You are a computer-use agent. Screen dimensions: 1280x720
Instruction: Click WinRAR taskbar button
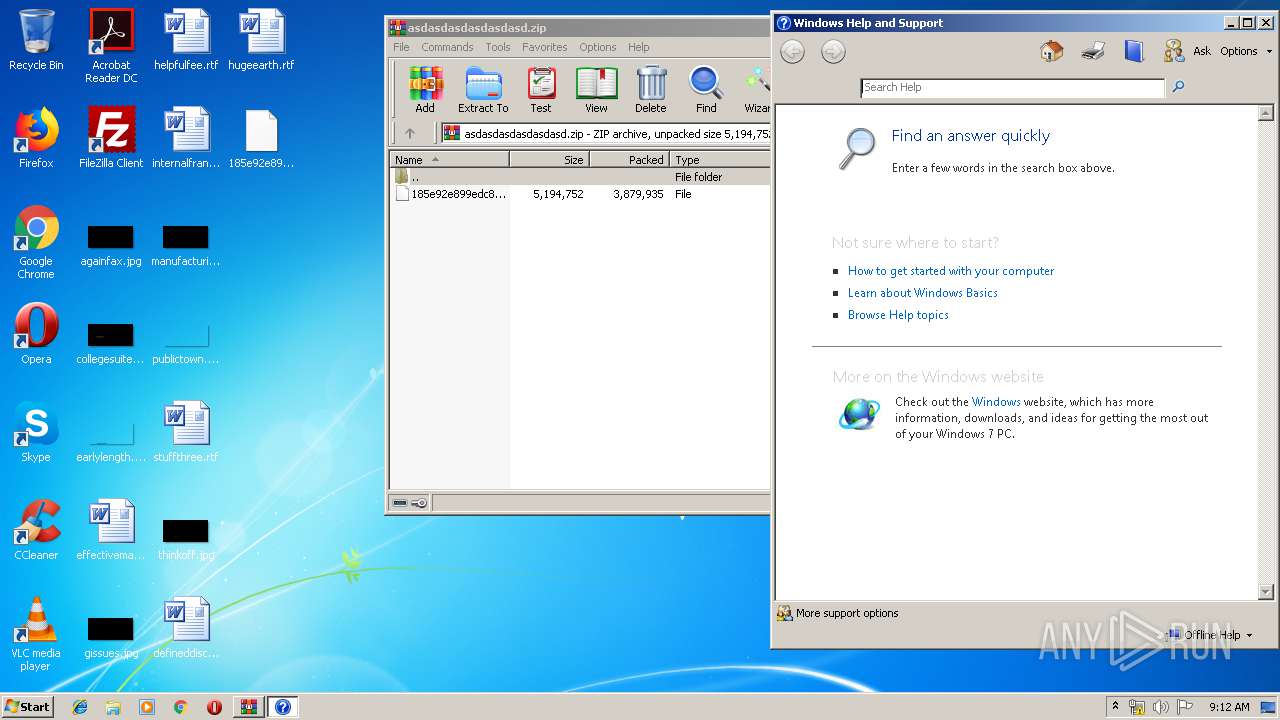pyautogui.click(x=248, y=707)
